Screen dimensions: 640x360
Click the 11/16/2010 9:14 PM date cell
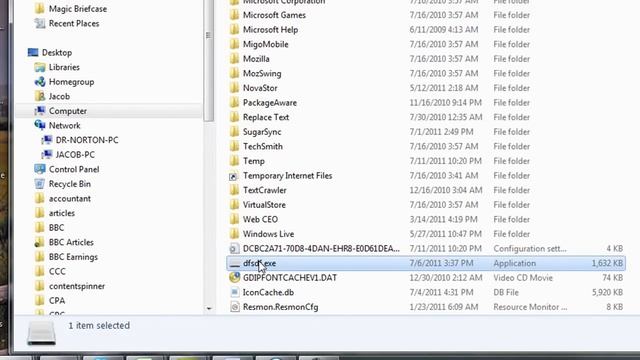pos(445,103)
